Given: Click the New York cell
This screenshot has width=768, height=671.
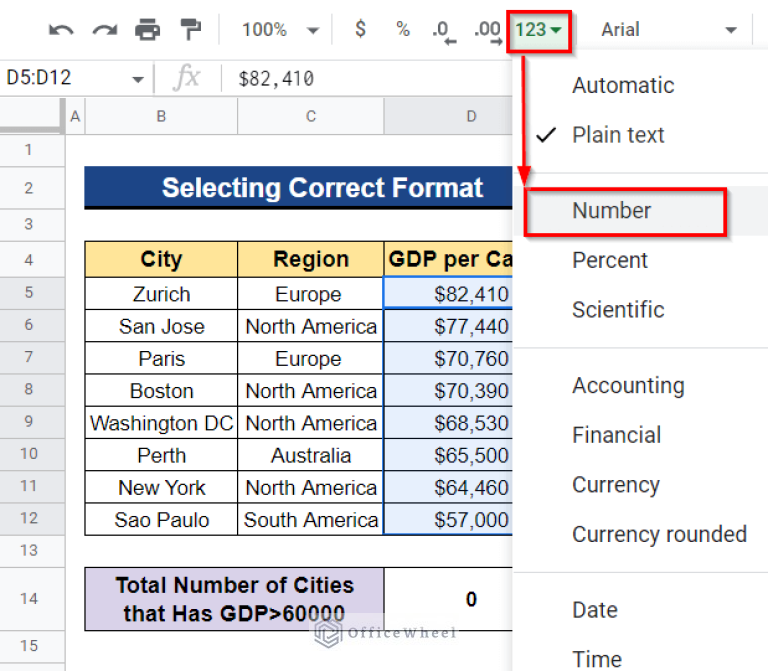Looking at the screenshot, I should click(x=161, y=488).
